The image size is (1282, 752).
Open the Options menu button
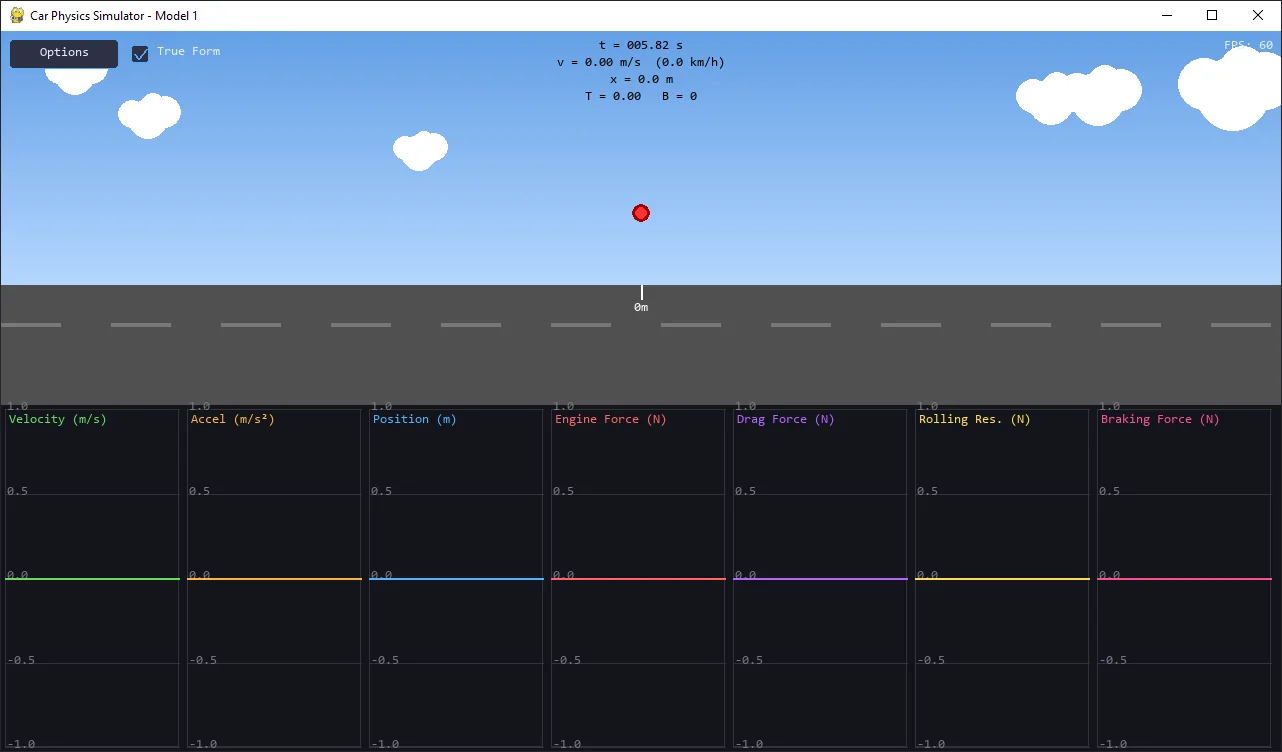pyautogui.click(x=64, y=53)
